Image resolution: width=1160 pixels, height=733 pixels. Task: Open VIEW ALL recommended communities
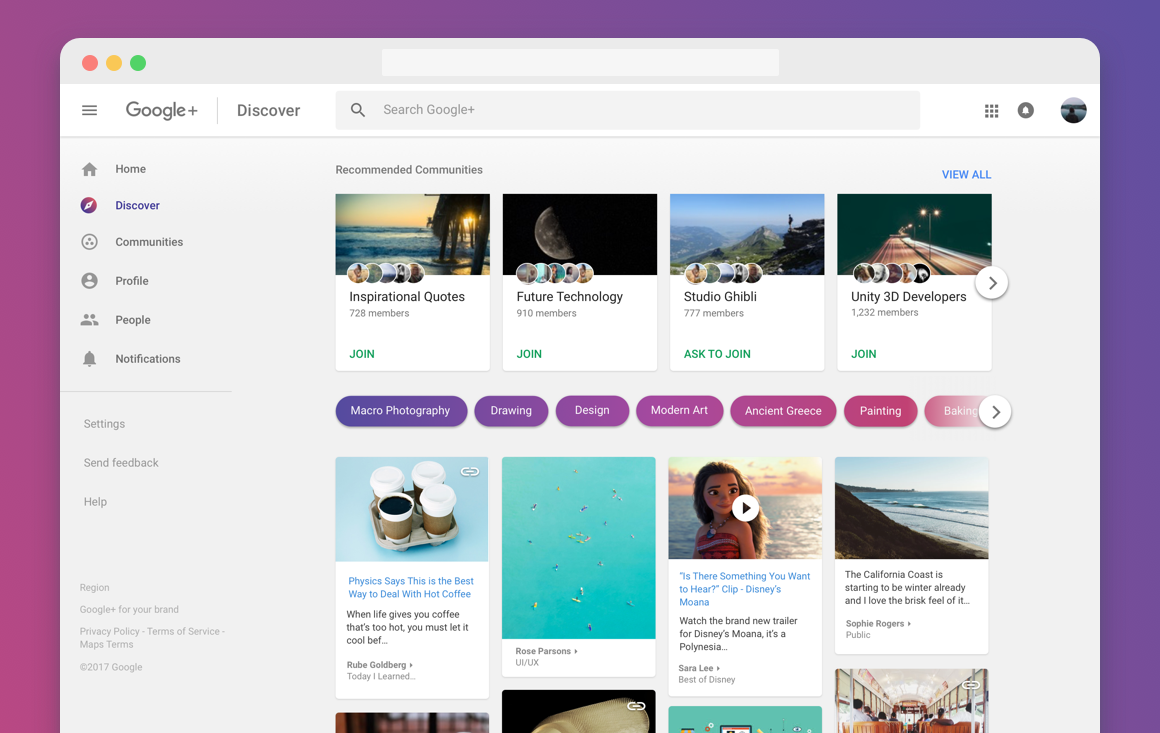coord(965,174)
